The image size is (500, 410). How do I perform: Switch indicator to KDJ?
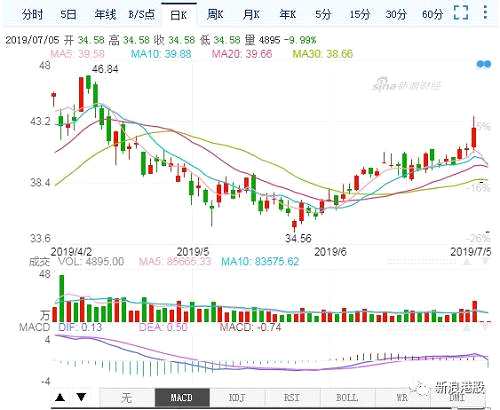[237, 398]
